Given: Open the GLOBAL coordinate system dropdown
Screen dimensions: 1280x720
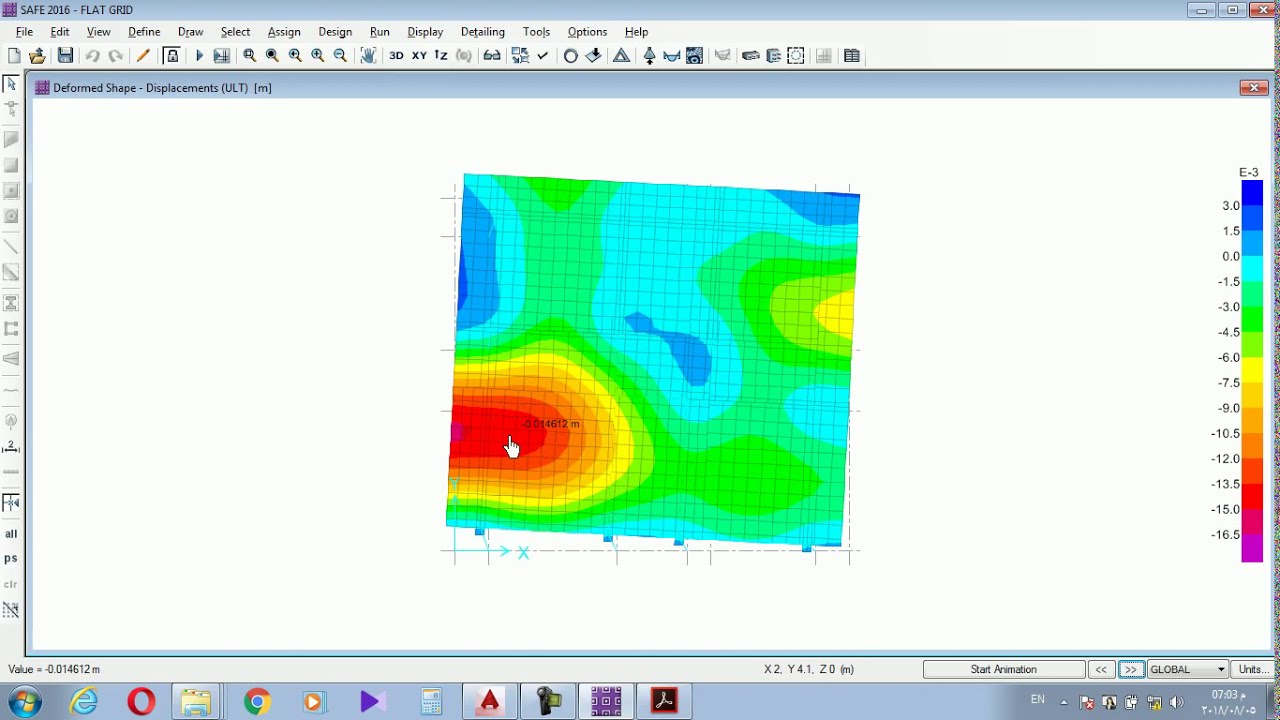Looking at the screenshot, I should [x=1188, y=669].
